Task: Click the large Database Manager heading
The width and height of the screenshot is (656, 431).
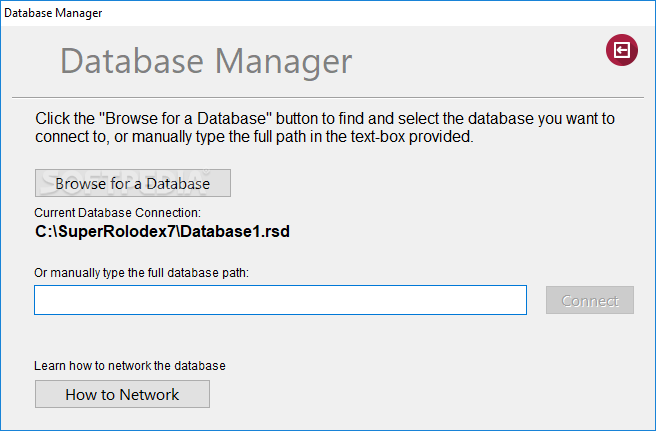Action: pyautogui.click(x=206, y=62)
